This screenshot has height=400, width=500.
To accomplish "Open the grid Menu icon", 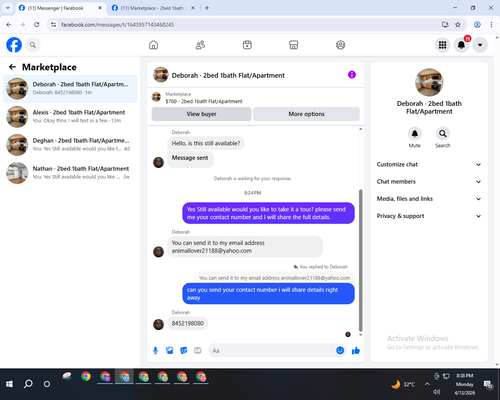I will (x=442, y=45).
